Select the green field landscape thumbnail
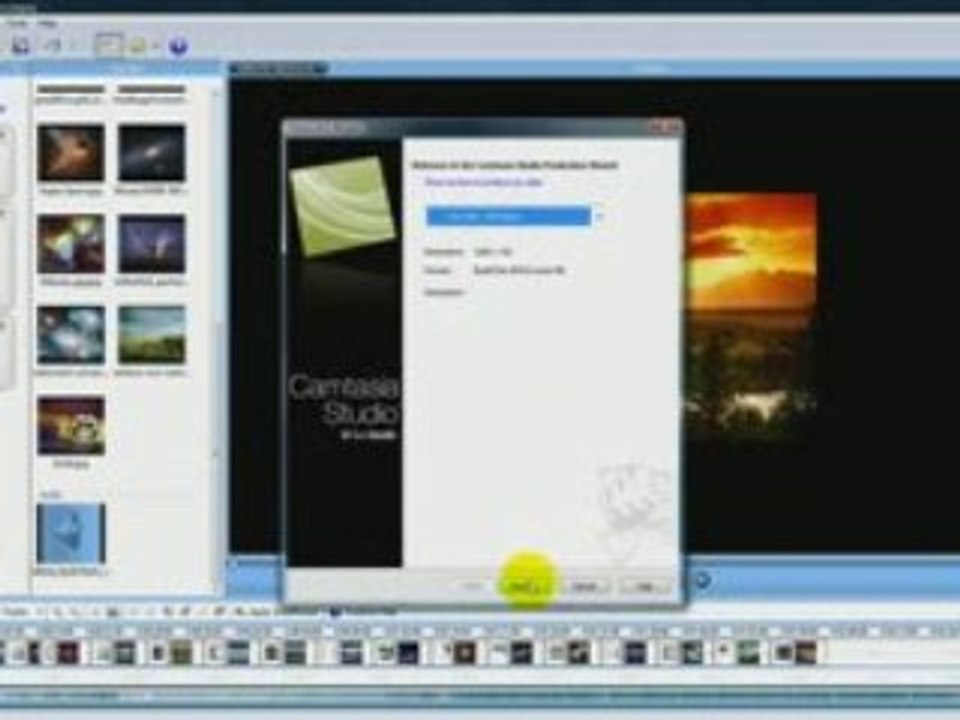Screen dimensions: 960x720 pyautogui.click(x=151, y=335)
